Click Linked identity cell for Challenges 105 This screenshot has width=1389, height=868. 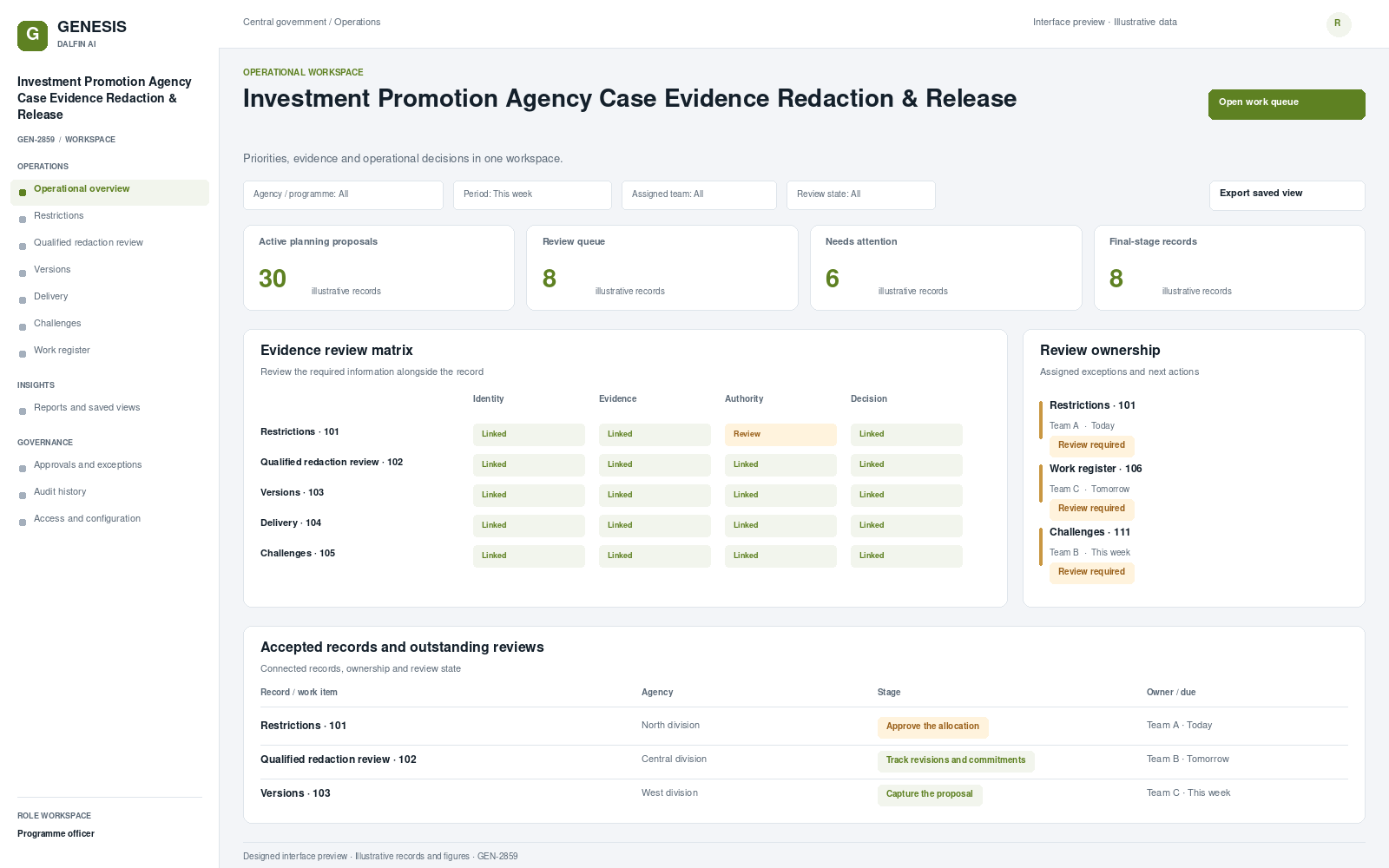click(529, 556)
